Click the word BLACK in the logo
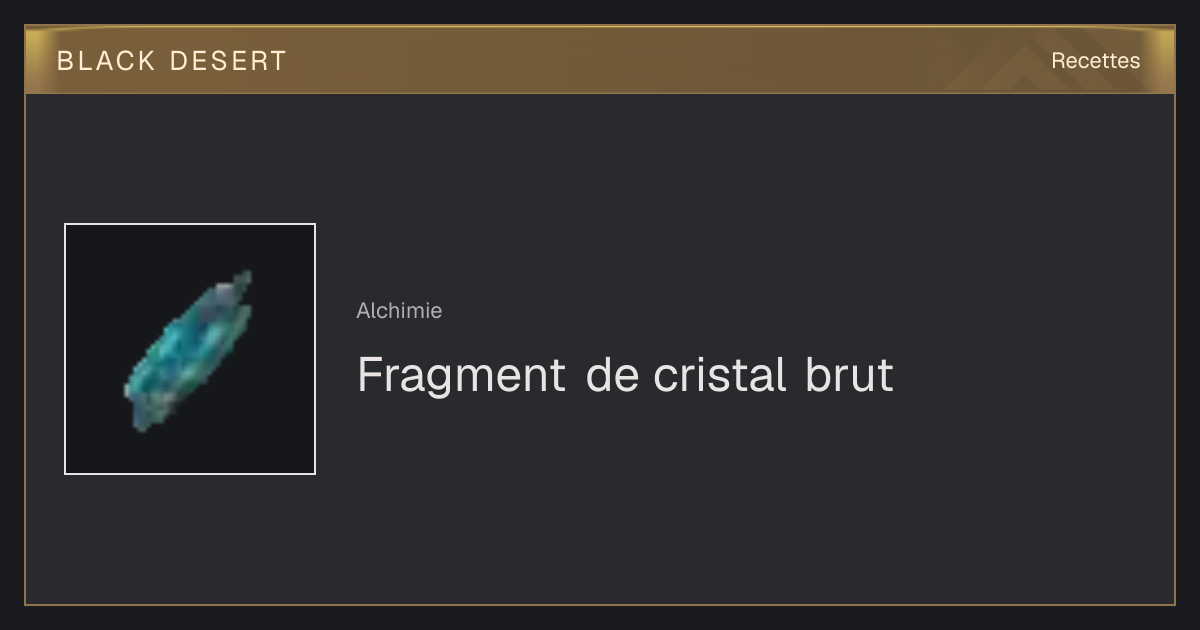Viewport: 1200px width, 630px height. tap(106, 61)
